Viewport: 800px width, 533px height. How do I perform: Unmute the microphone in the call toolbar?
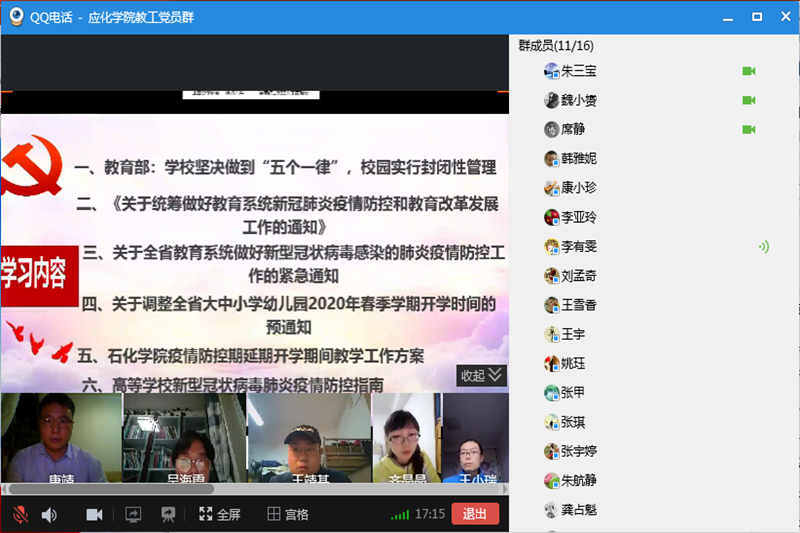[20, 514]
